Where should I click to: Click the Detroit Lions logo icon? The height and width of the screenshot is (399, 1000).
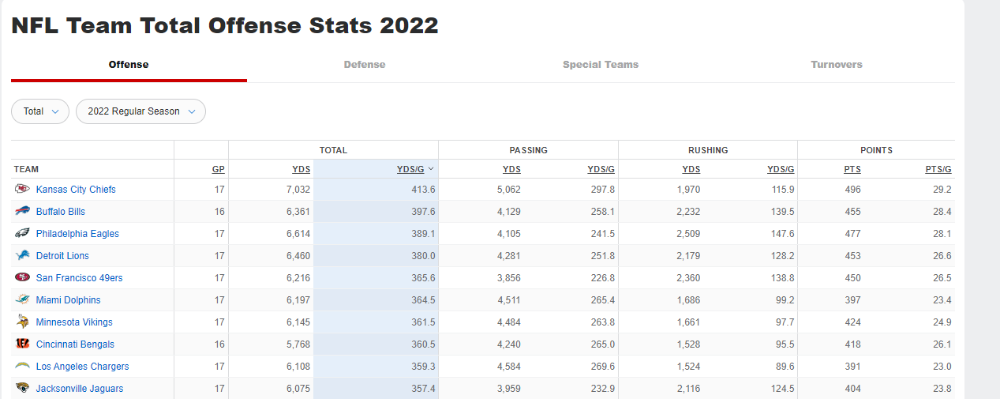click(22, 256)
